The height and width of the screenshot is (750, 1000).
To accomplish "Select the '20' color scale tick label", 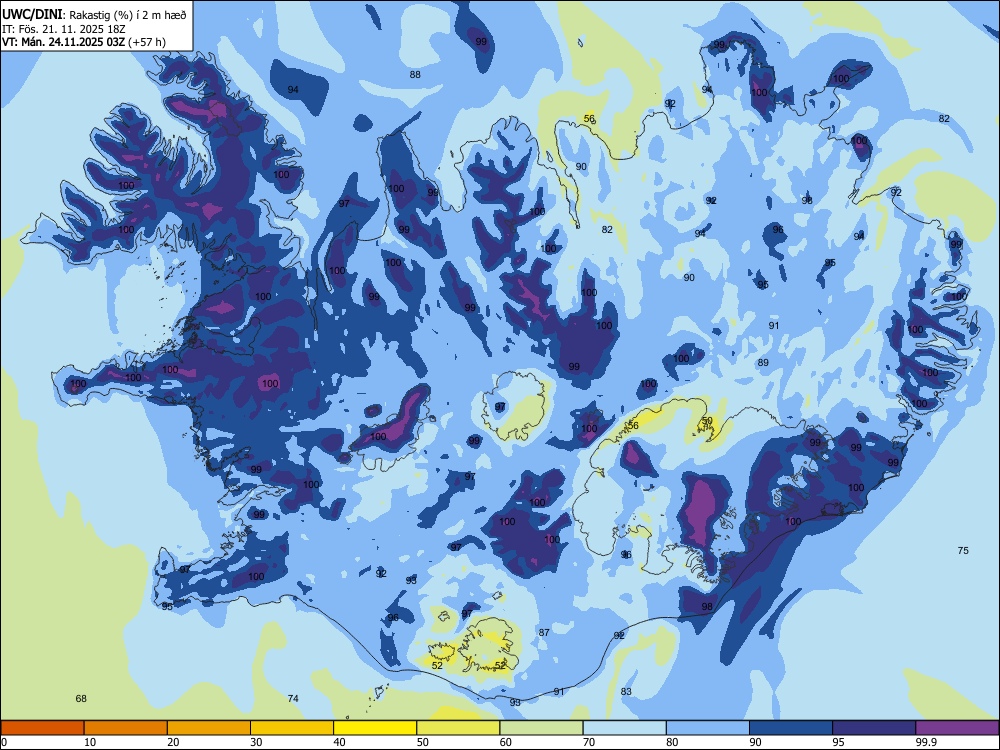I will tap(173, 742).
